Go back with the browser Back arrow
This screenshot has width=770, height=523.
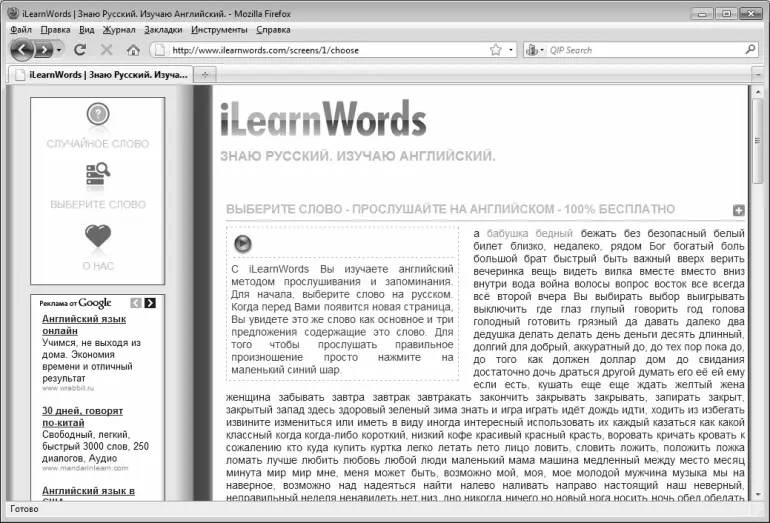(x=22, y=50)
